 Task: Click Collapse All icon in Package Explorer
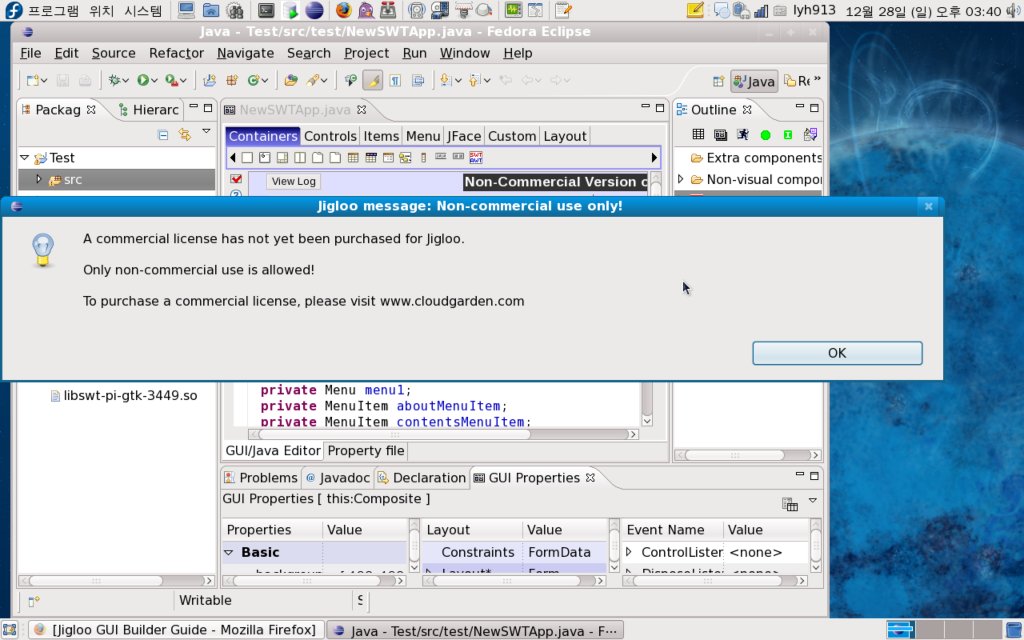click(163, 135)
